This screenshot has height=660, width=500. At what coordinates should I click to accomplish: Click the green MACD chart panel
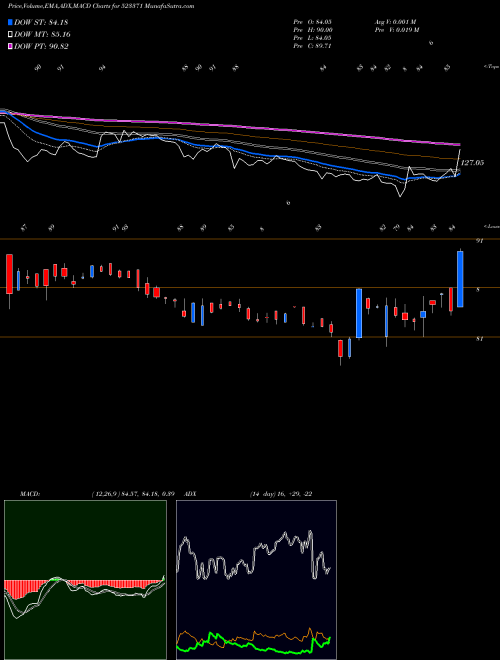85,580
